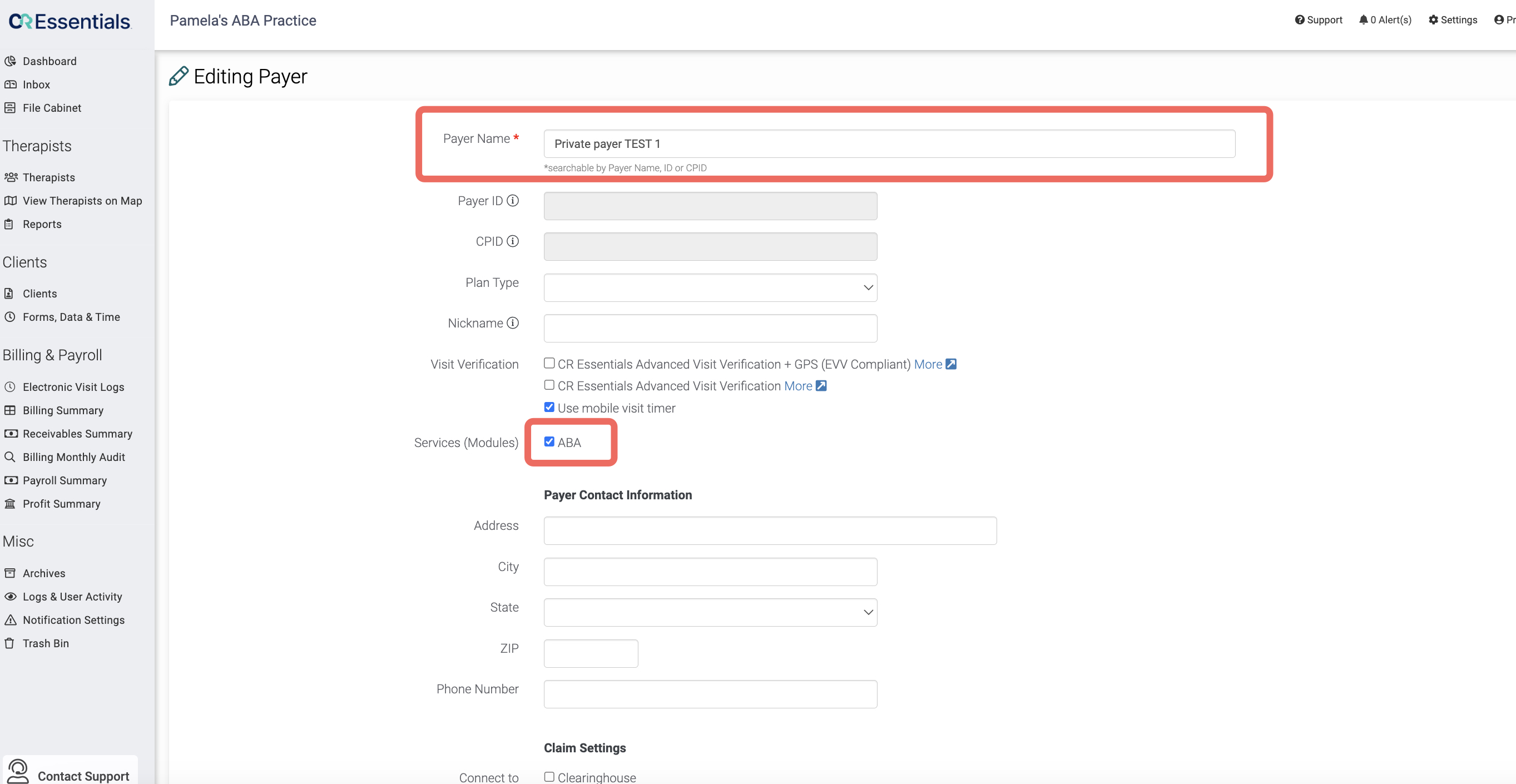Click the CPID info icon
Screen dimensions: 1516x784
513,241
